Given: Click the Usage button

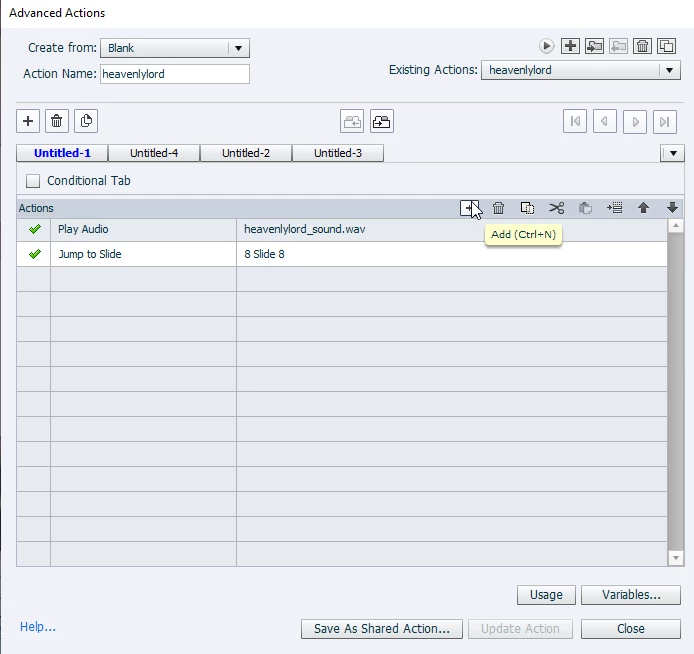Looking at the screenshot, I should coord(546,595).
